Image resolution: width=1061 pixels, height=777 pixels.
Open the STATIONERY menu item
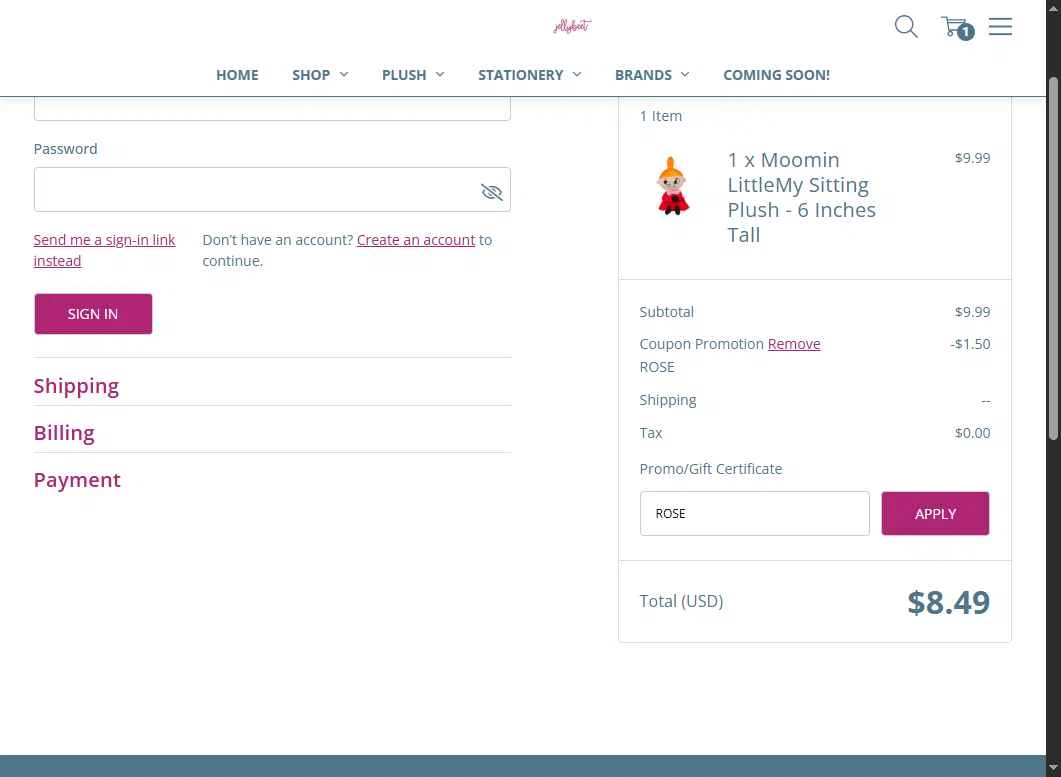pyautogui.click(x=520, y=75)
